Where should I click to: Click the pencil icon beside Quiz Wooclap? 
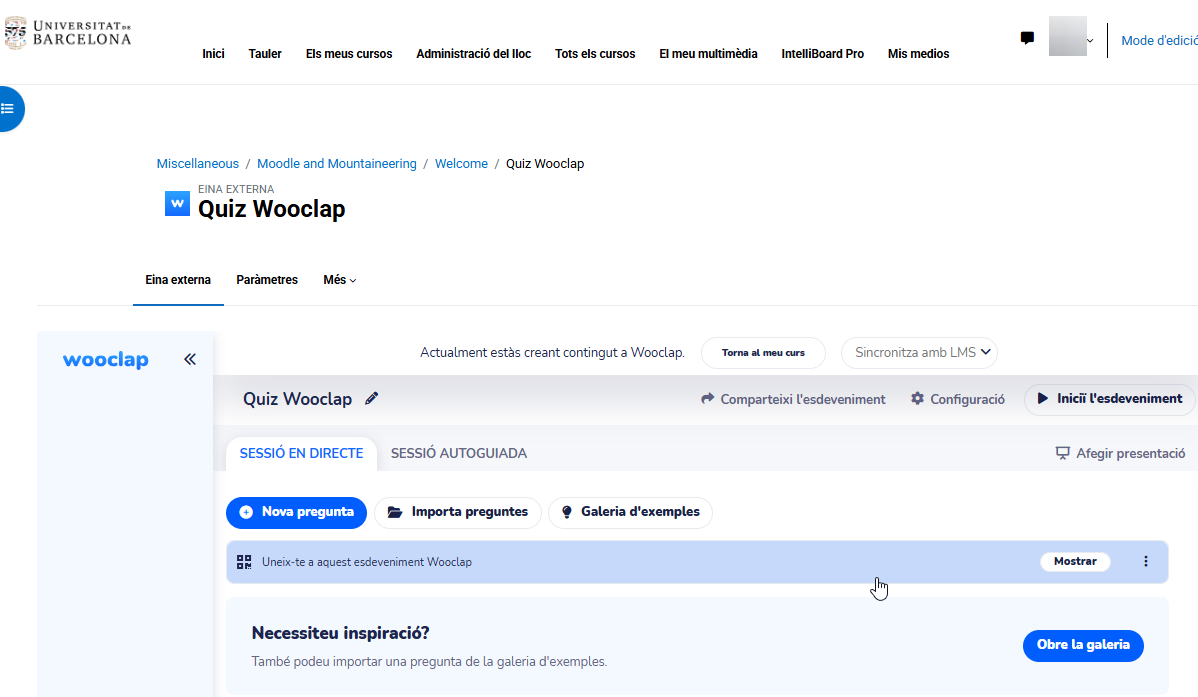click(x=371, y=398)
